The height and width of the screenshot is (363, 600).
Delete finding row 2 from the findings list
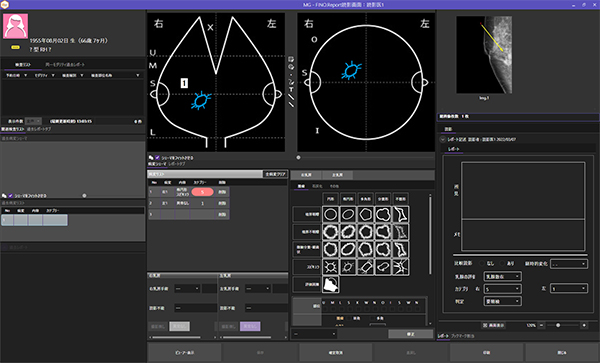(x=222, y=203)
